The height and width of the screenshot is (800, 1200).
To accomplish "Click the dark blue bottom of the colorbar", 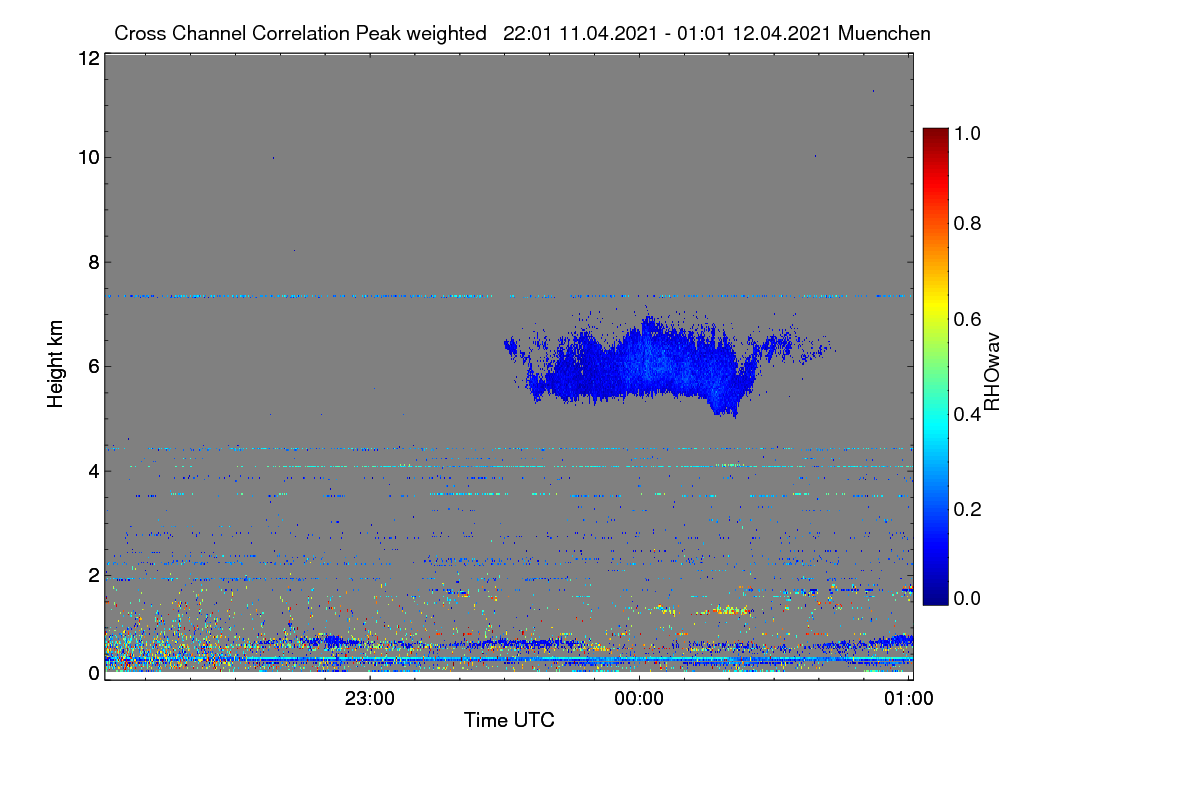I will [x=935, y=596].
